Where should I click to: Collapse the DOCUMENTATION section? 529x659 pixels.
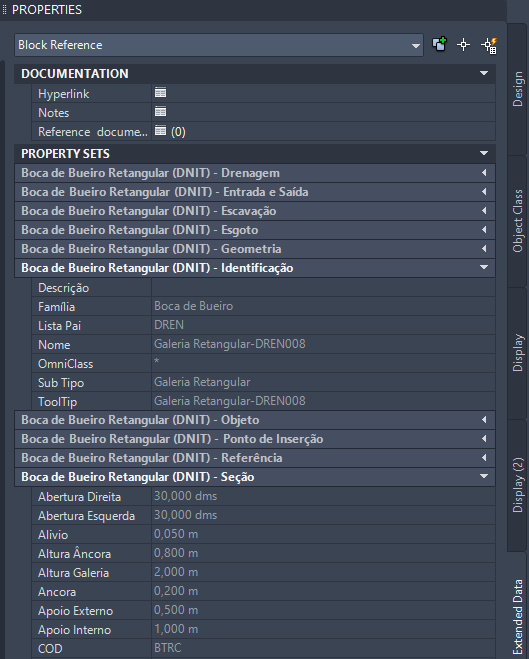[x=484, y=73]
